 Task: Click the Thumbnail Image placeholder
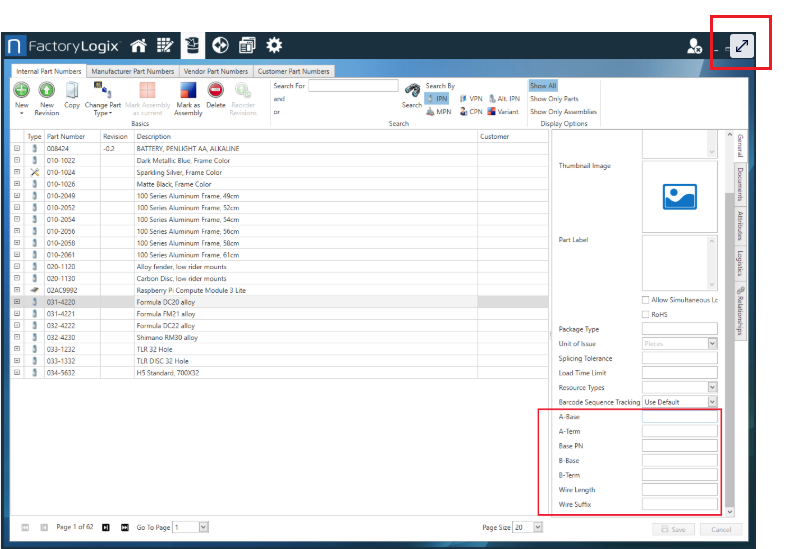pyautogui.click(x=680, y=197)
